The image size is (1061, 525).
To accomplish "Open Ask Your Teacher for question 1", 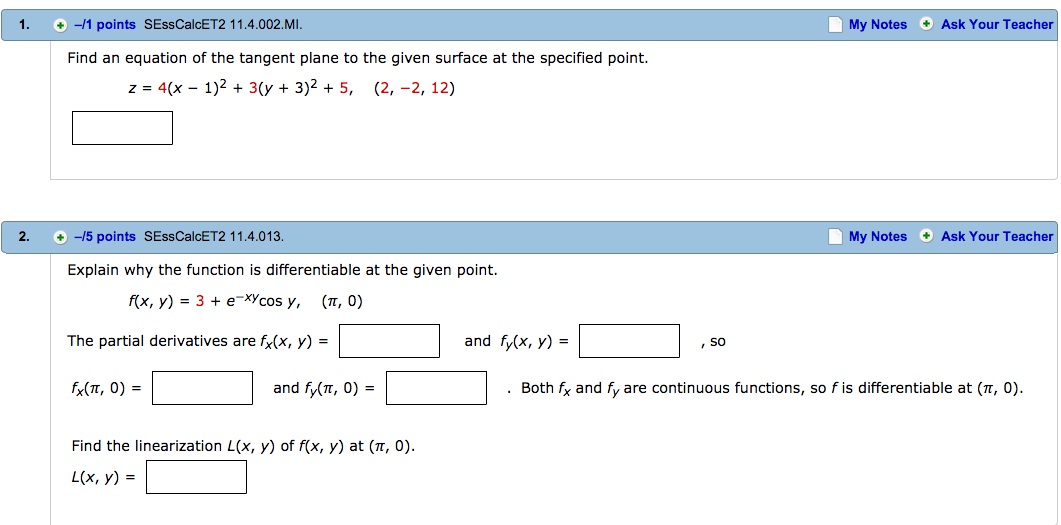I will coord(997,24).
